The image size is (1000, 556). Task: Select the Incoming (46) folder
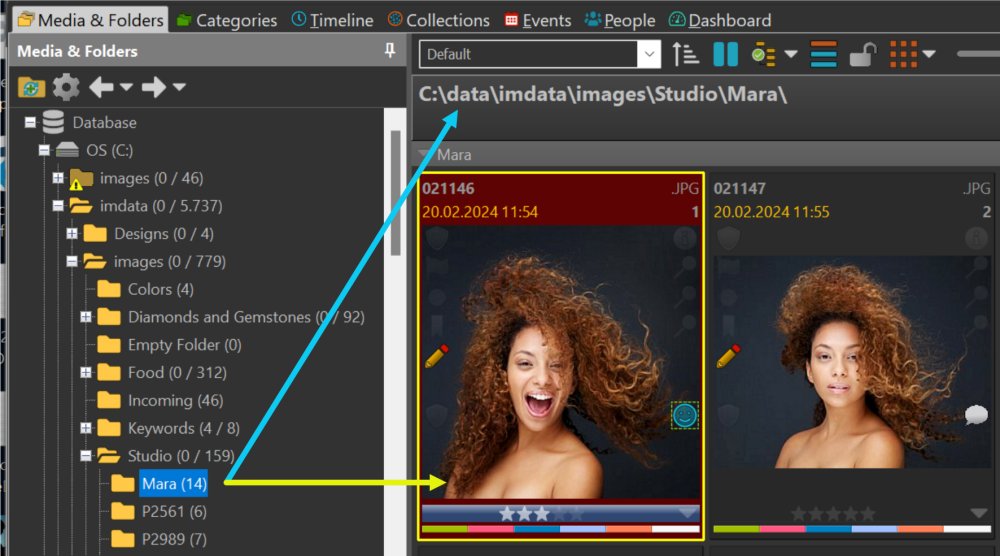point(175,400)
